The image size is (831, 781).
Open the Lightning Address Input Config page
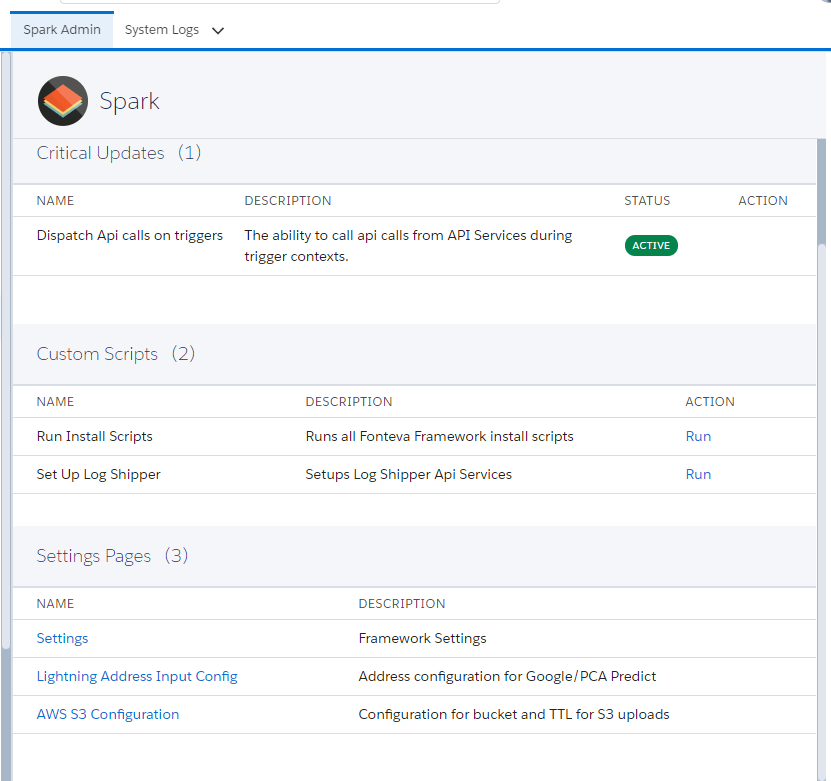click(137, 676)
